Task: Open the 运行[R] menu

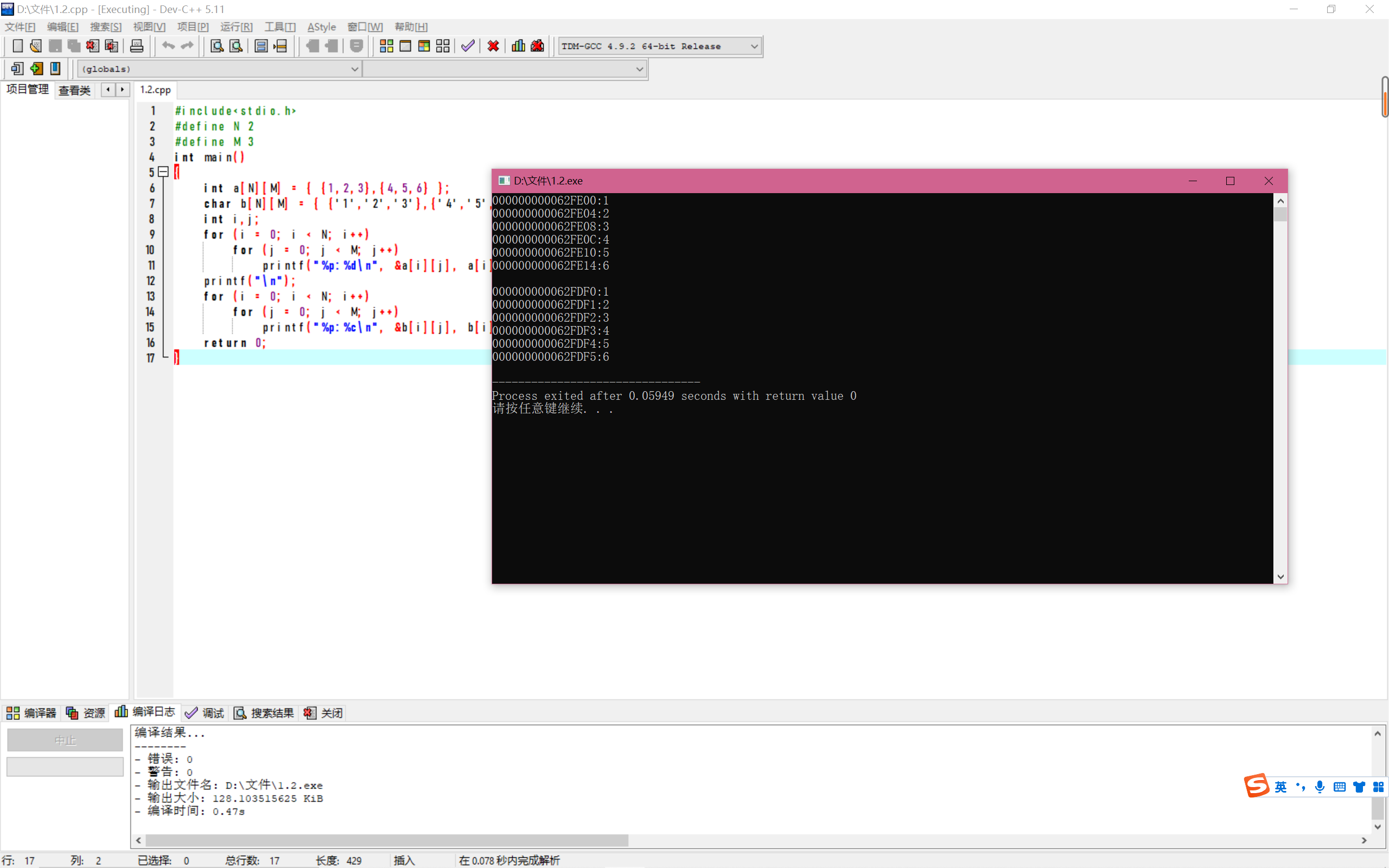Action: coord(236,27)
